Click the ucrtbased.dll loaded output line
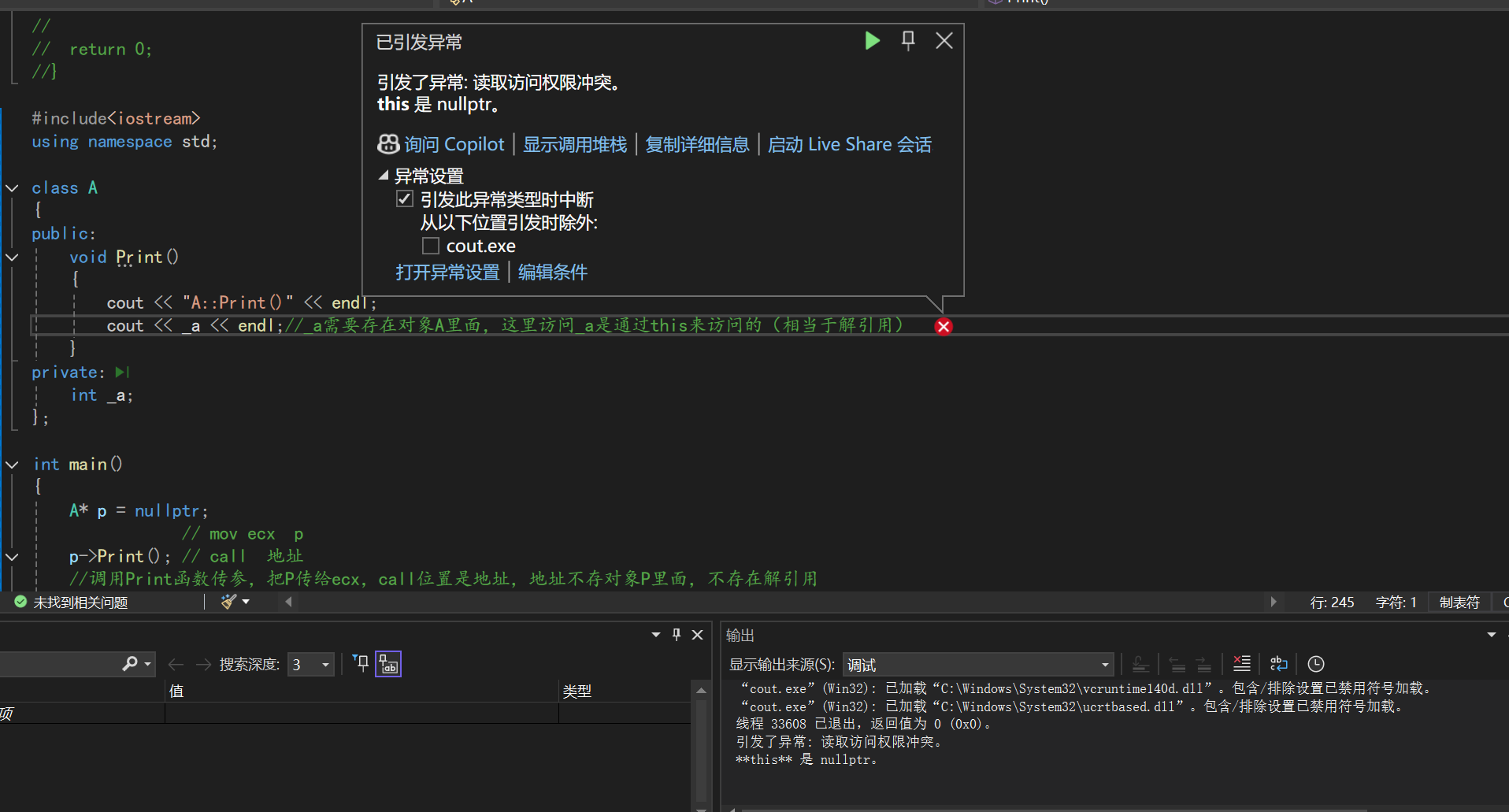Image resolution: width=1509 pixels, height=812 pixels. pos(1072,706)
